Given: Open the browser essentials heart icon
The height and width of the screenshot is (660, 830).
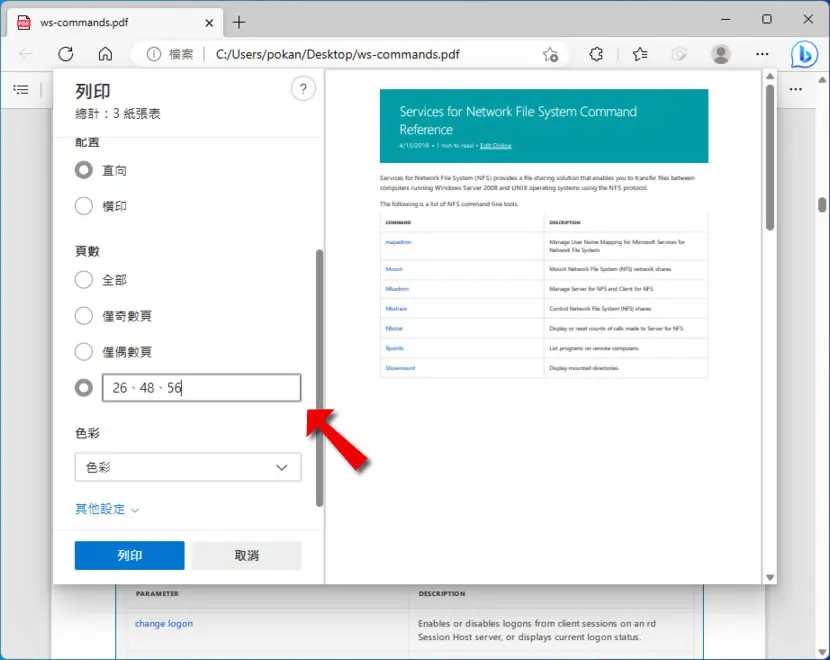Looking at the screenshot, I should tap(679, 54).
